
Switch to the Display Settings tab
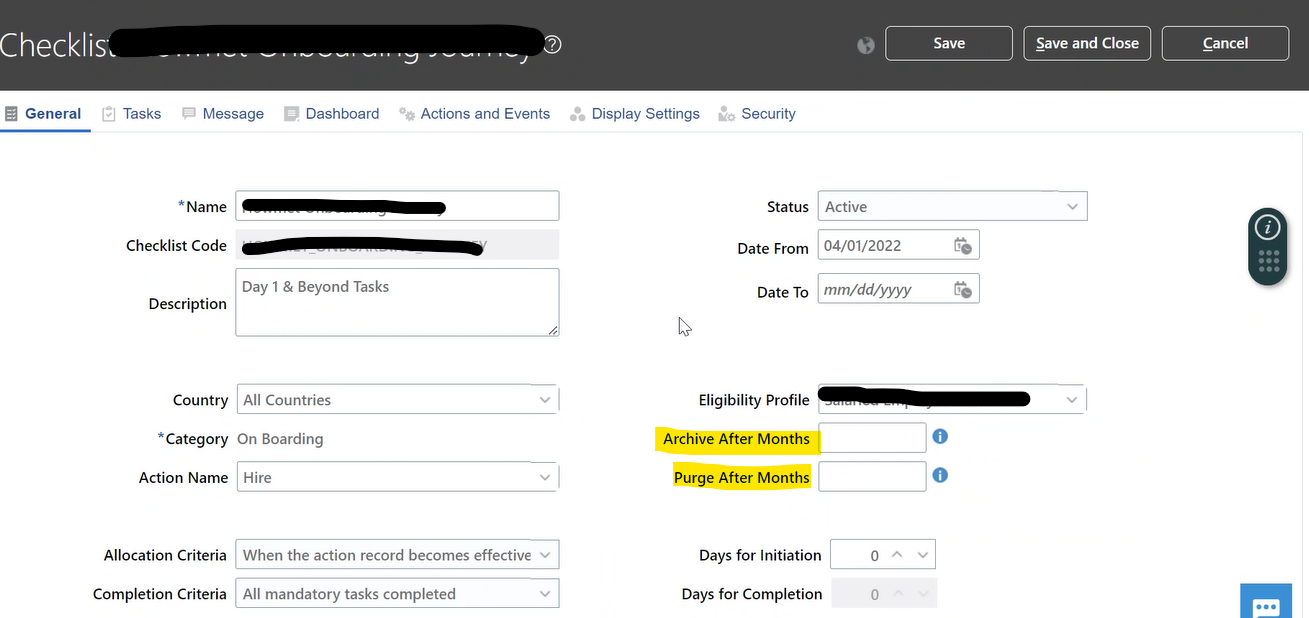pyautogui.click(x=645, y=113)
